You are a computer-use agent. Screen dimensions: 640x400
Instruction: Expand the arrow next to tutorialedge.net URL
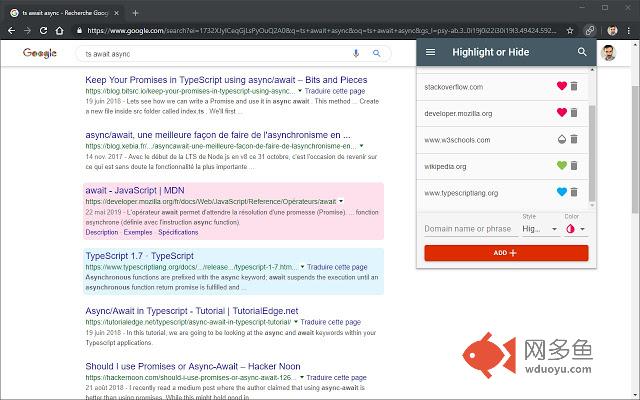[296, 322]
